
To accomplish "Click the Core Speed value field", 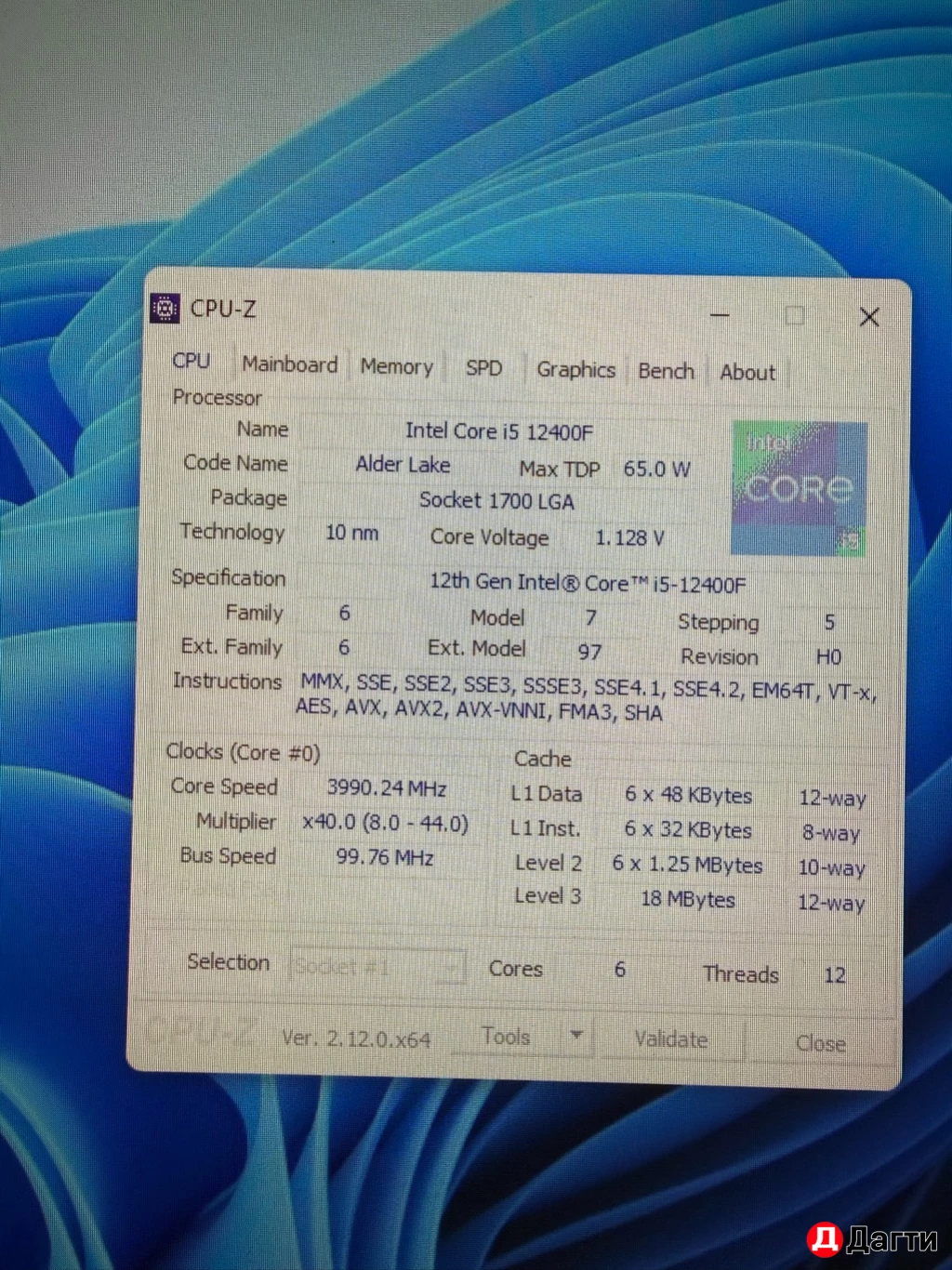I will [387, 788].
